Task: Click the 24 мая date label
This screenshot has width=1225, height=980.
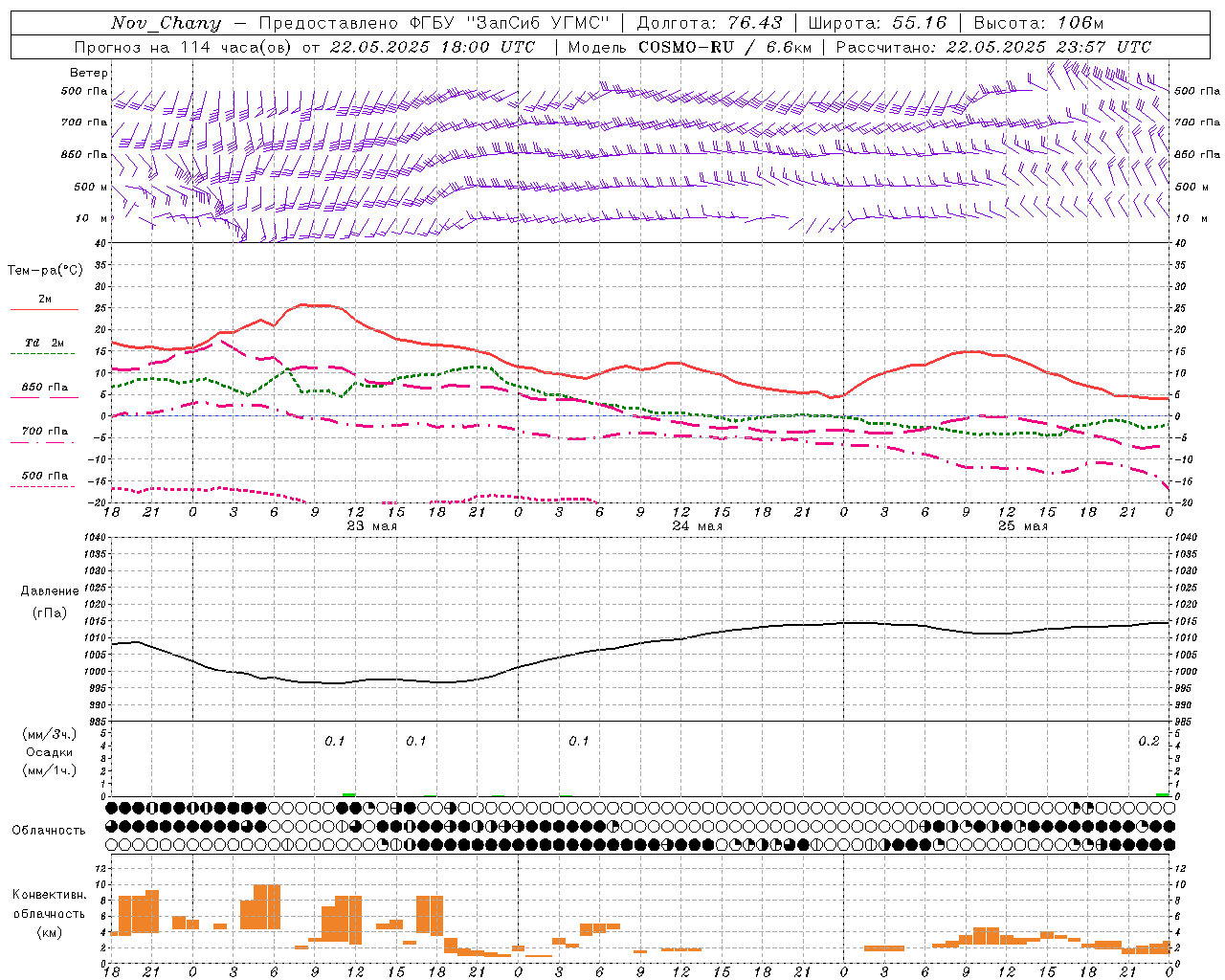Action: click(x=697, y=526)
